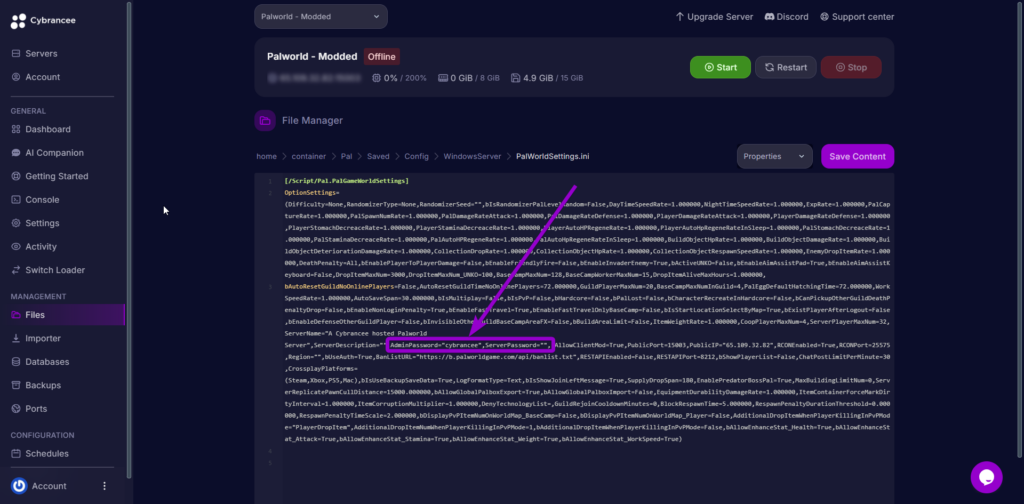Click the File Manager folder icon
1024x504 pixels.
point(265,121)
